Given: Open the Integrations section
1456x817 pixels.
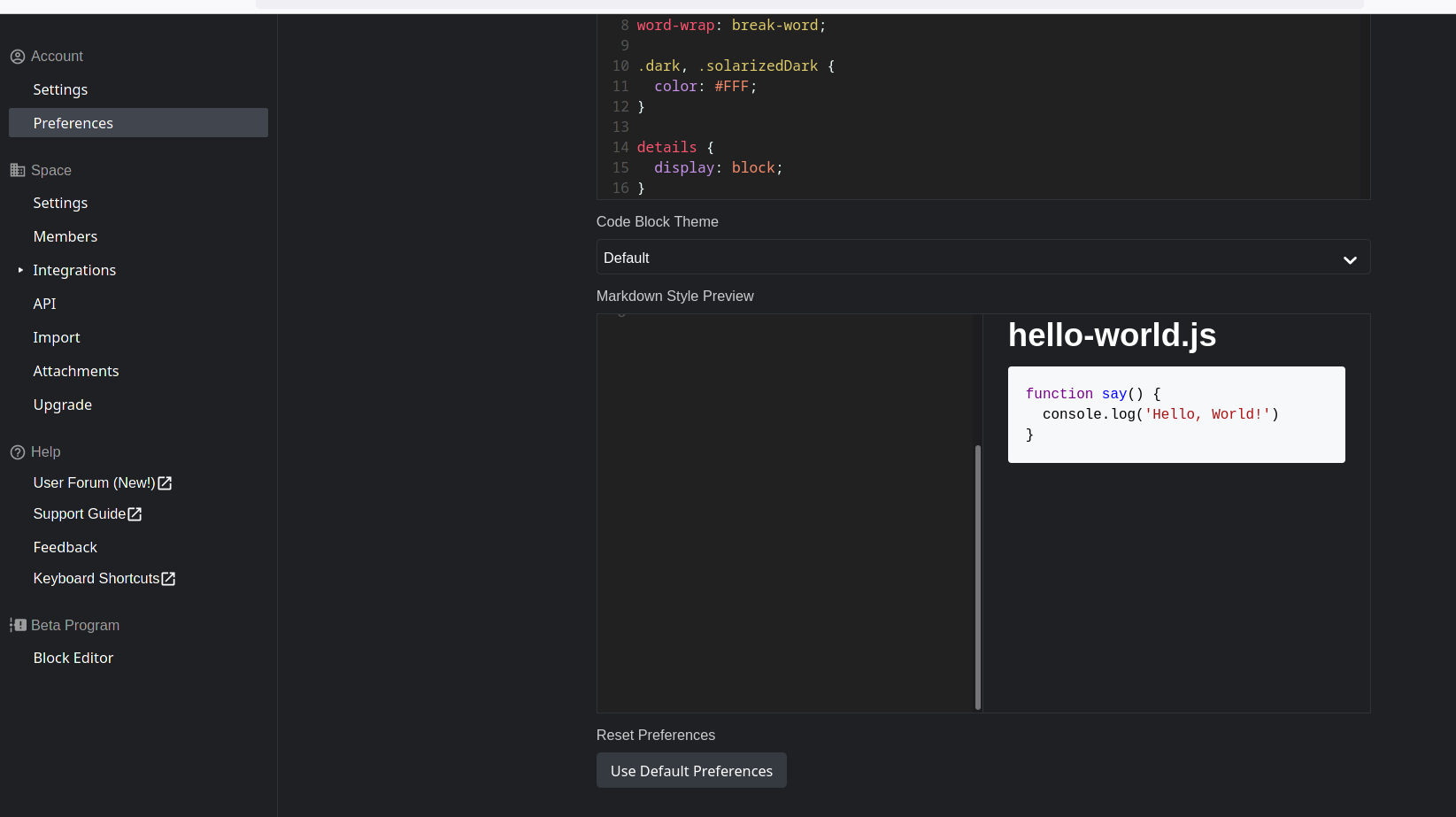Looking at the screenshot, I should [74, 270].
